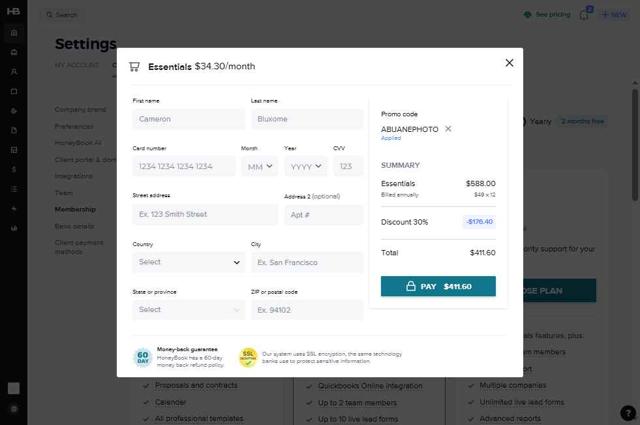Viewport: 640px width, 425px height.
Task: Click the 60 day money-back badge
Action: (143, 357)
